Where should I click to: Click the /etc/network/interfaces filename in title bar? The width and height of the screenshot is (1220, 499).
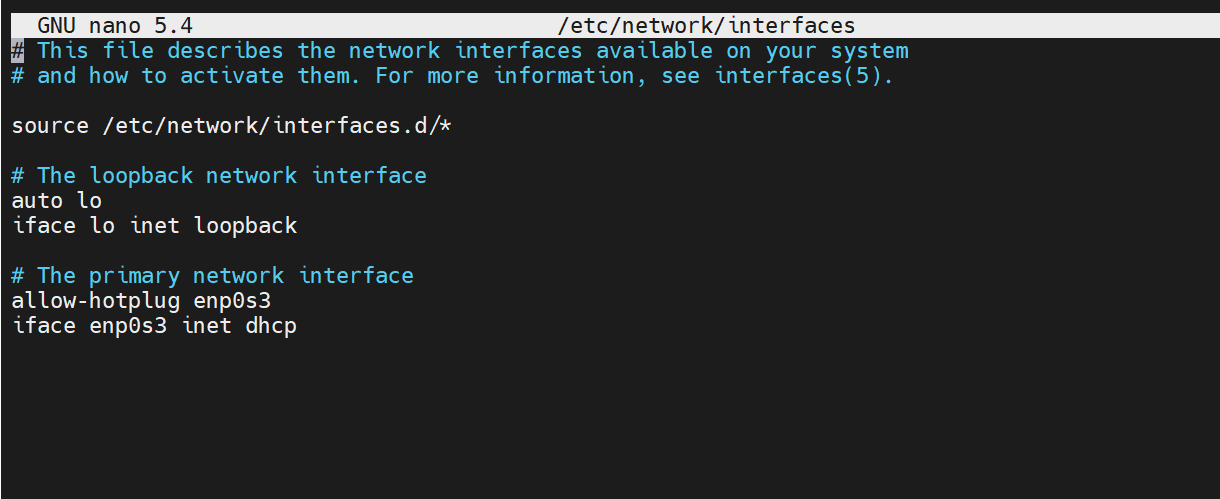pyautogui.click(x=706, y=26)
